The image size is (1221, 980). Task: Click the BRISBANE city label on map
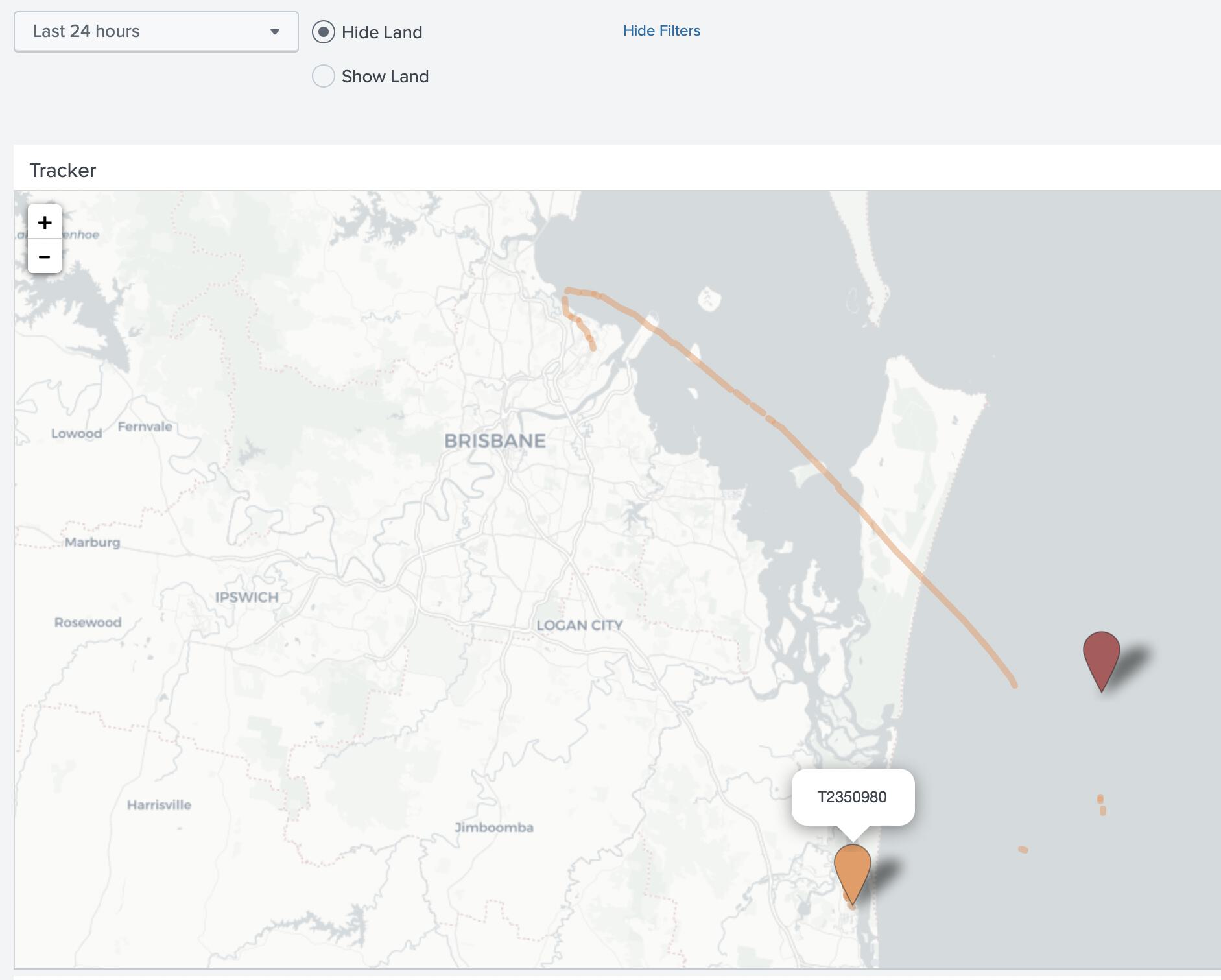(495, 441)
